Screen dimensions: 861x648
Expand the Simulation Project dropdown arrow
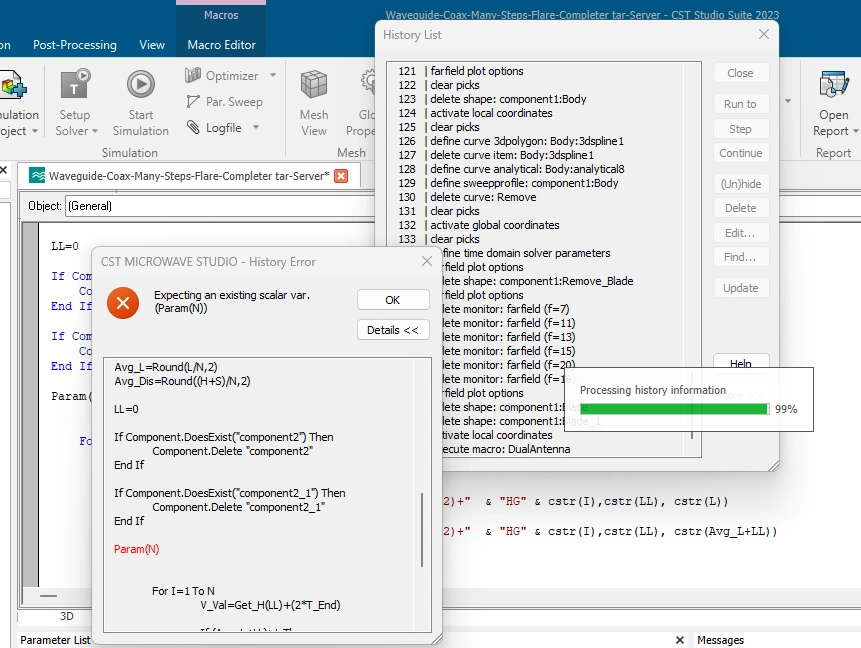35,131
